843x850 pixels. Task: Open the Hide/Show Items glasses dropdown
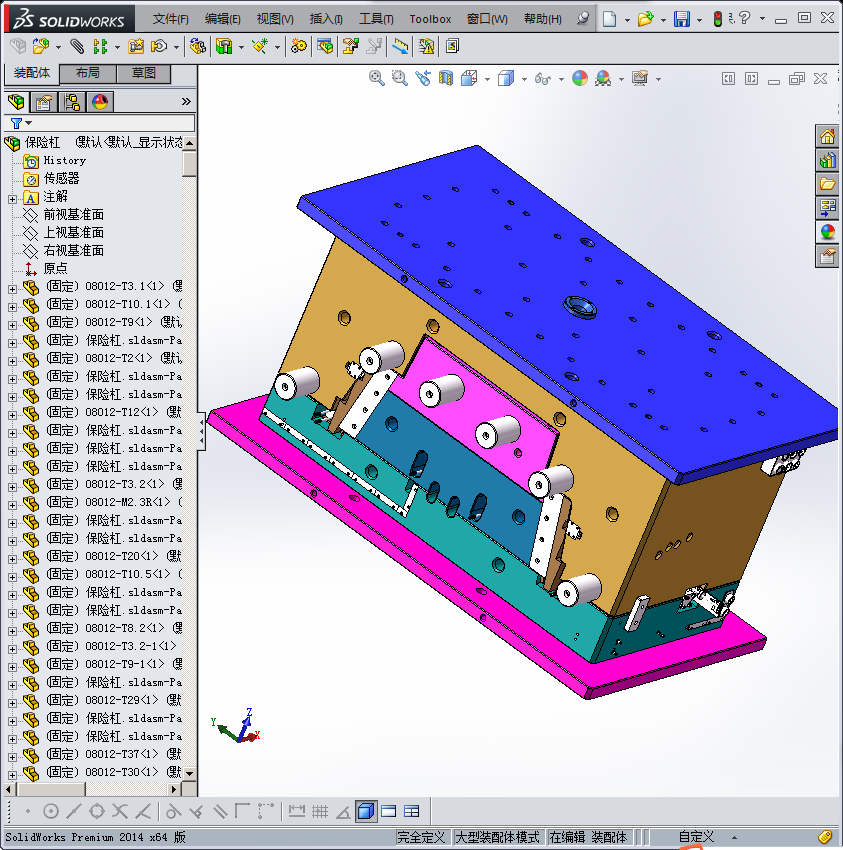[x=561, y=79]
